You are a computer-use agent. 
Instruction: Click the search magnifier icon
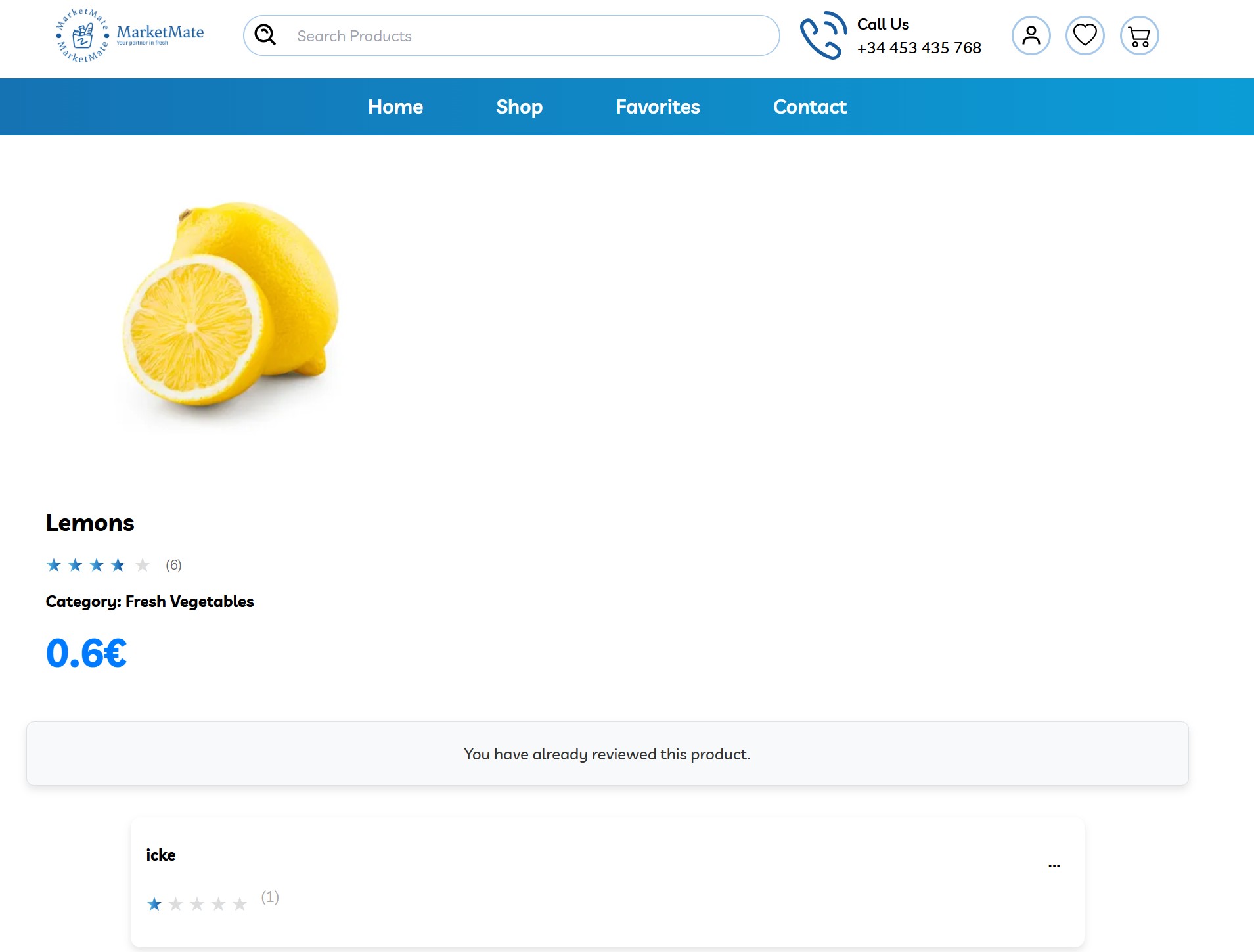[265, 35]
